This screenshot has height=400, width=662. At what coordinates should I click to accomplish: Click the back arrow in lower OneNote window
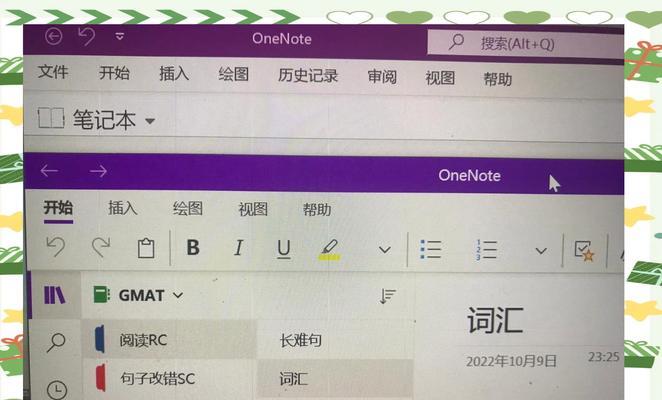click(49, 171)
